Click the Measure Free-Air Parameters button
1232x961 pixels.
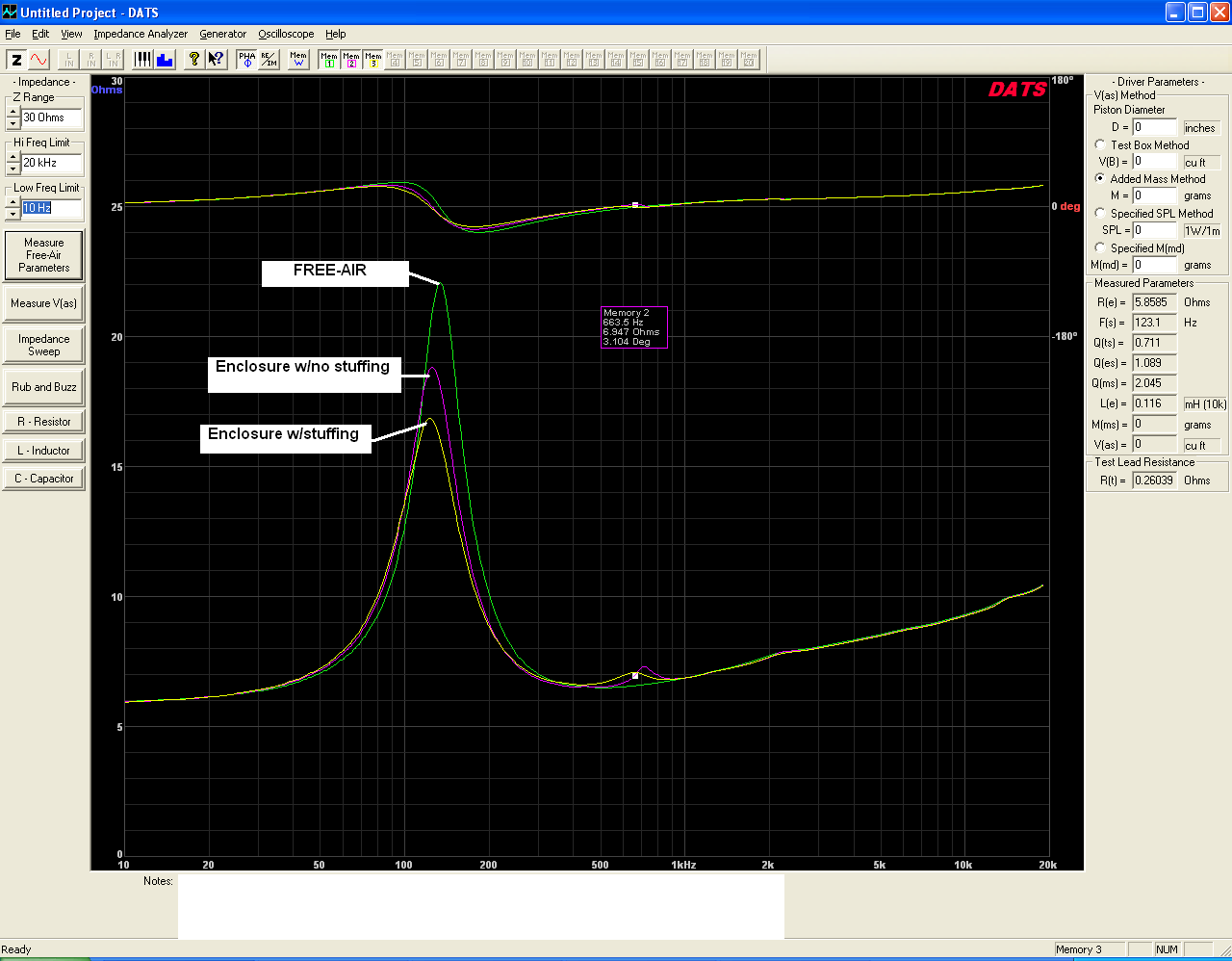44,255
